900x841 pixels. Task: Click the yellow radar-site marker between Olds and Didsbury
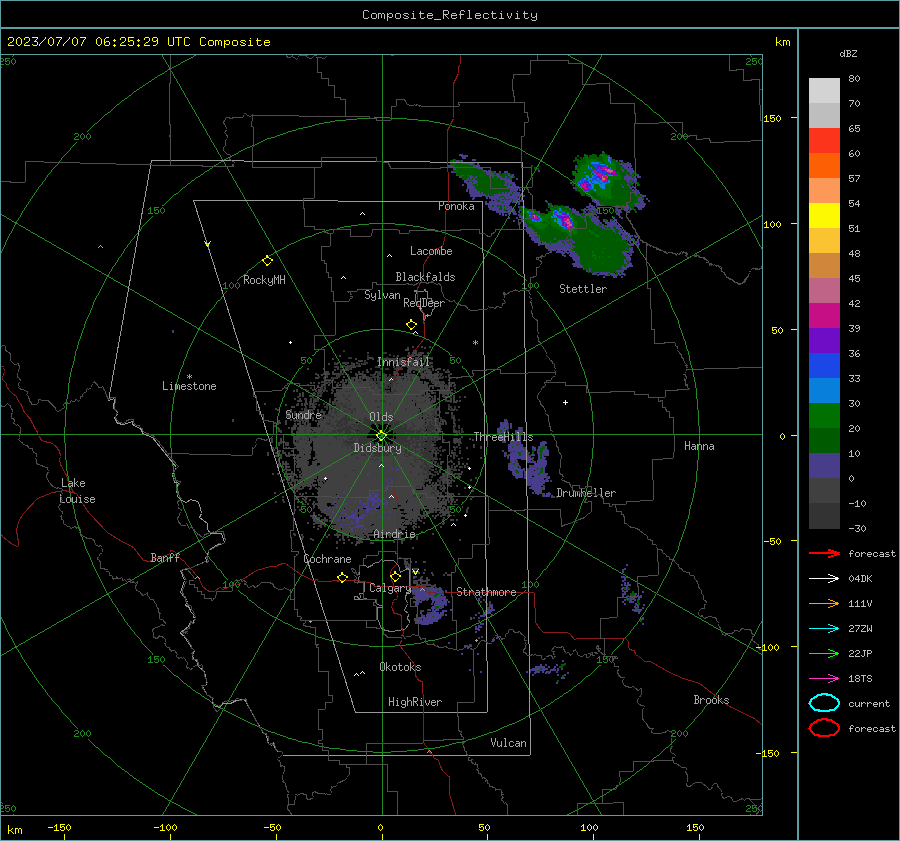[381, 435]
